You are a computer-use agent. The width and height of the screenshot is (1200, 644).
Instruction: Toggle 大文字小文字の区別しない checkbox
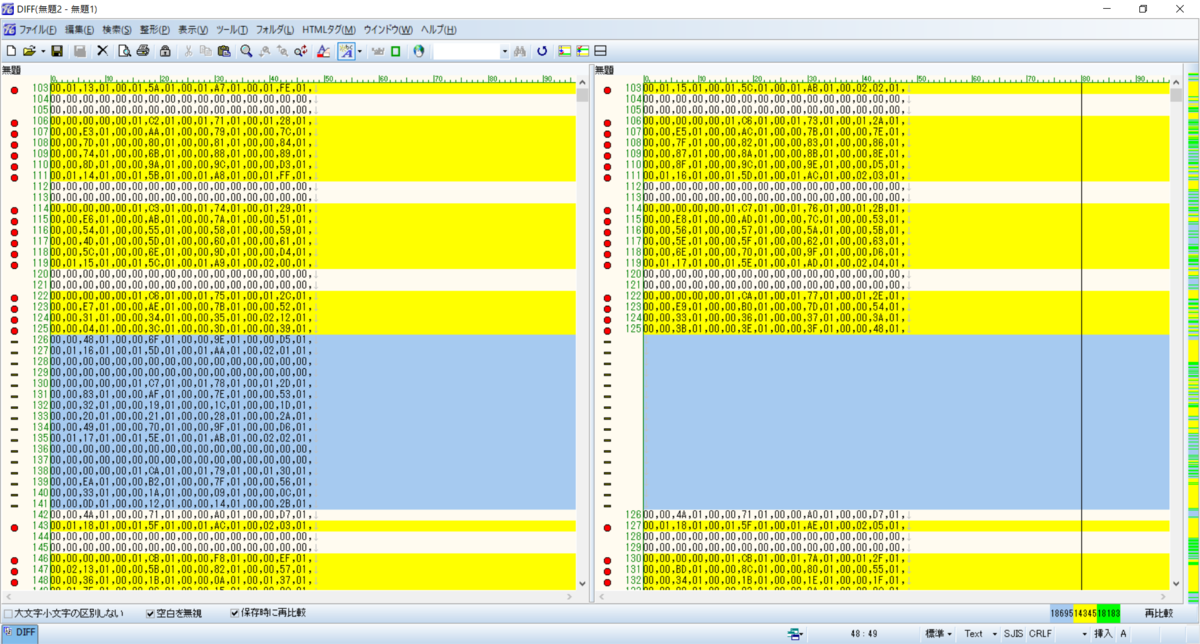[9, 612]
